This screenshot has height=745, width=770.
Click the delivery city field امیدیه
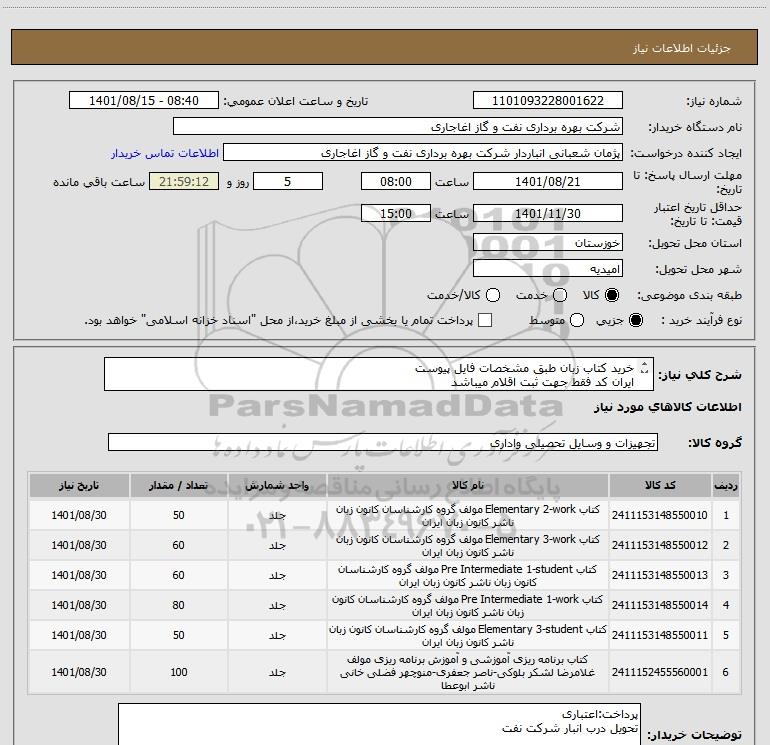[548, 269]
